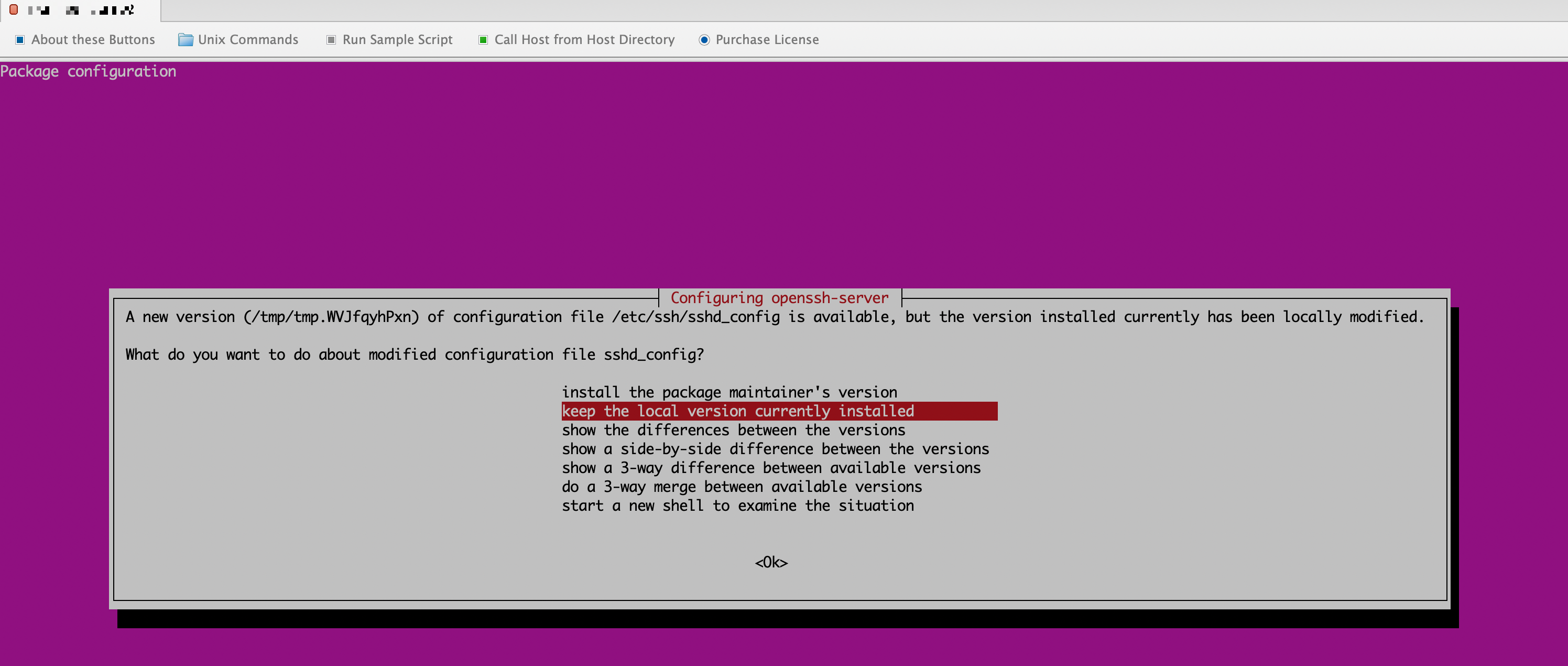Click the gray Run Sample Script icon
The width and height of the screenshot is (1568, 666).
tap(331, 40)
